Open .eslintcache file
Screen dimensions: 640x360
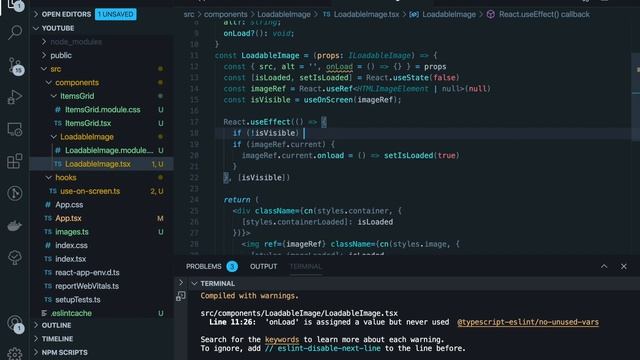pyautogui.click(x=71, y=313)
